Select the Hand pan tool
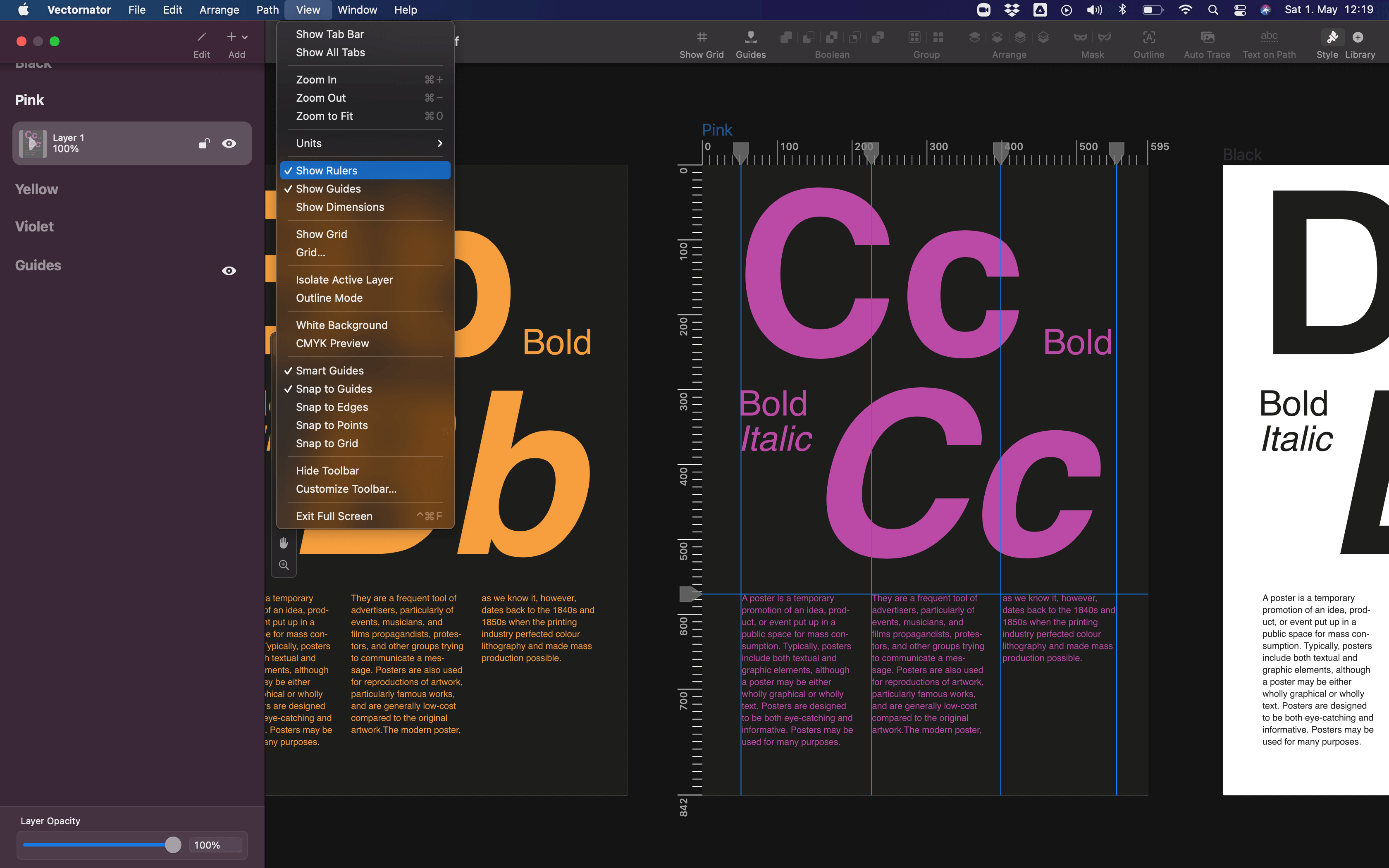Screen dimensions: 1389x868 click(284, 542)
